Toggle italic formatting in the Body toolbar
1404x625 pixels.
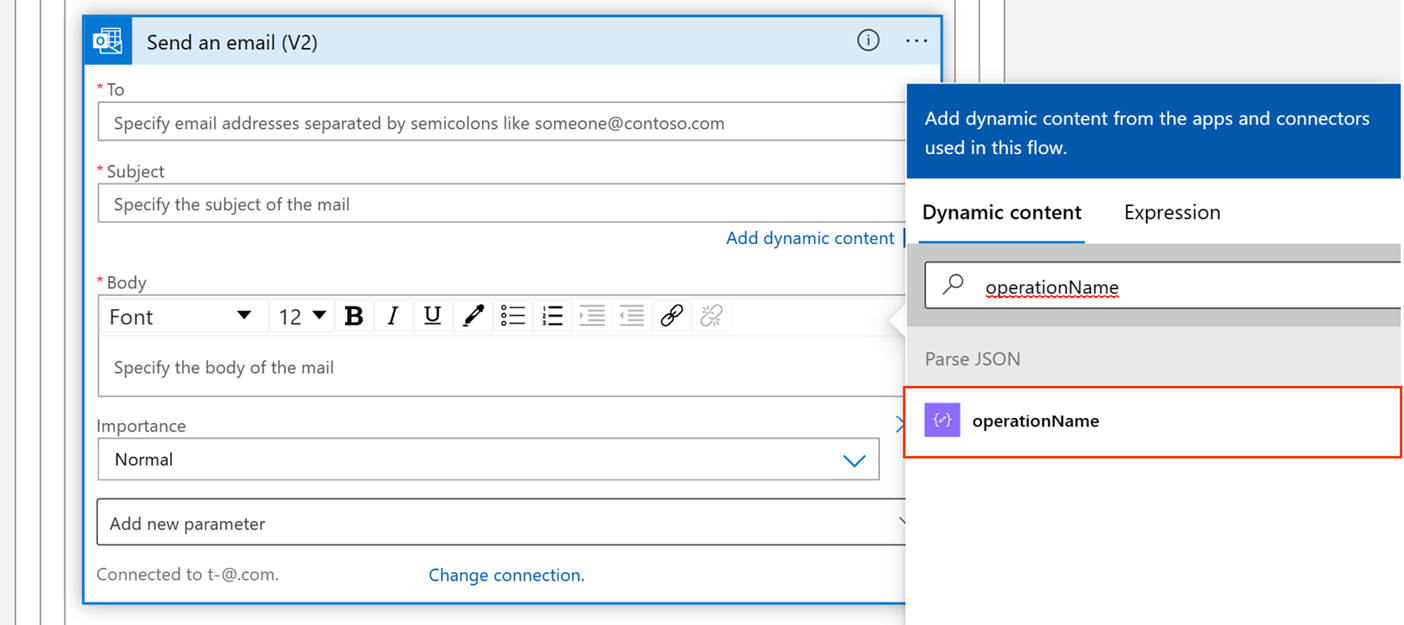click(393, 316)
